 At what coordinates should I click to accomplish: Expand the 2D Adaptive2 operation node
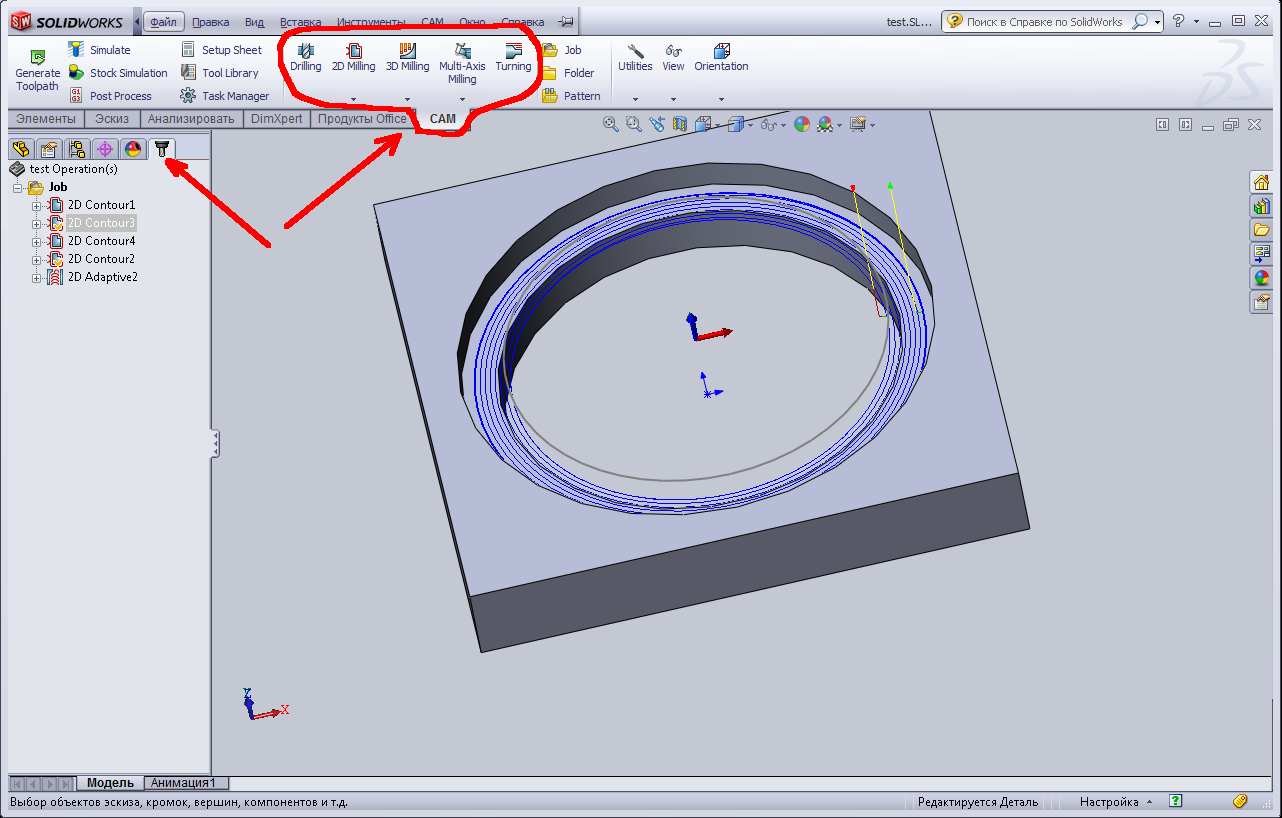tap(37, 278)
